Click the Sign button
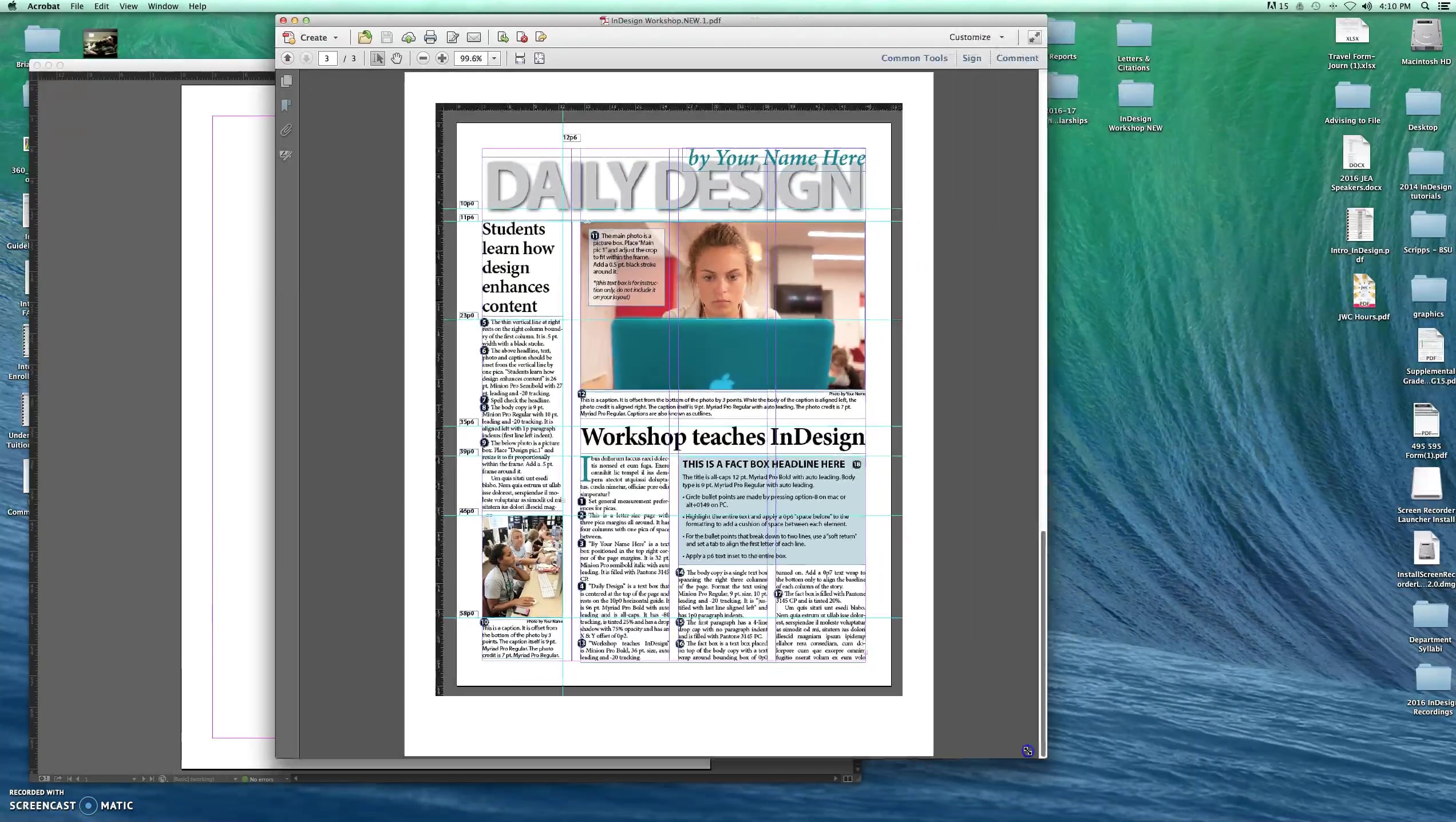The image size is (1456, 822). [972, 58]
